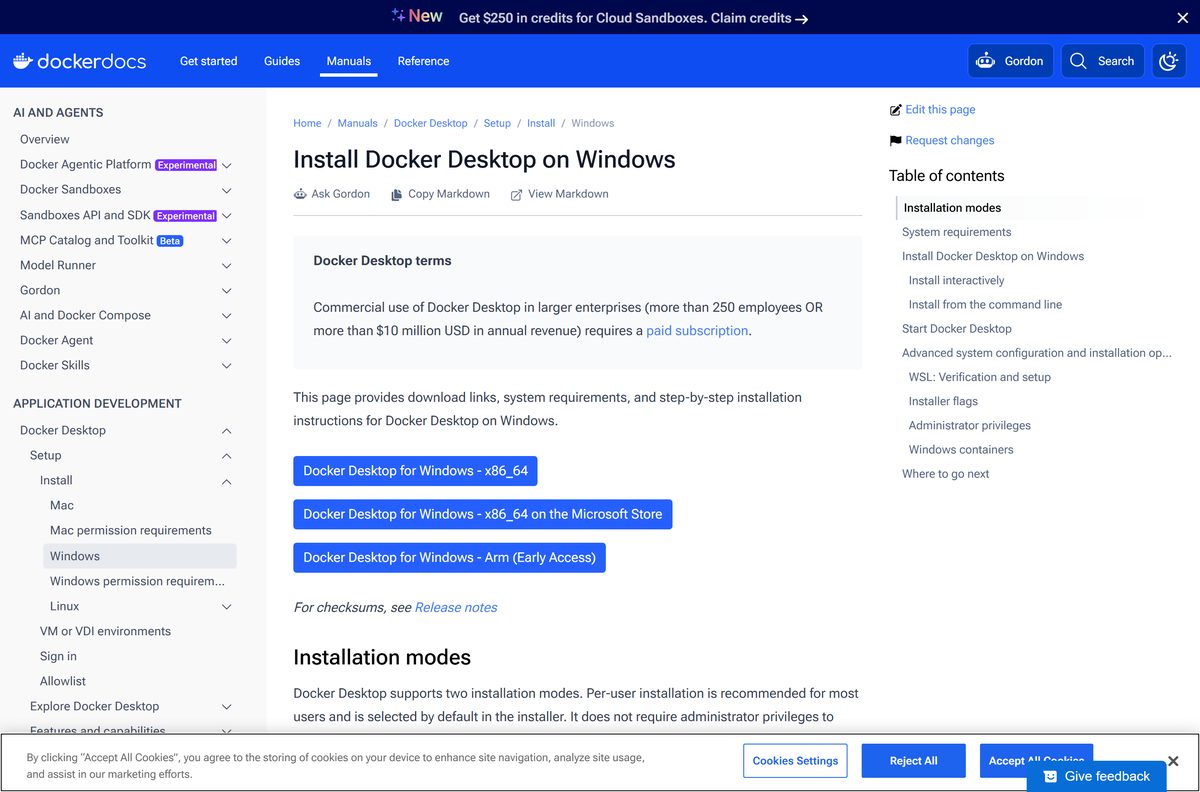Jump to Installer flags in contents

pyautogui.click(x=943, y=401)
